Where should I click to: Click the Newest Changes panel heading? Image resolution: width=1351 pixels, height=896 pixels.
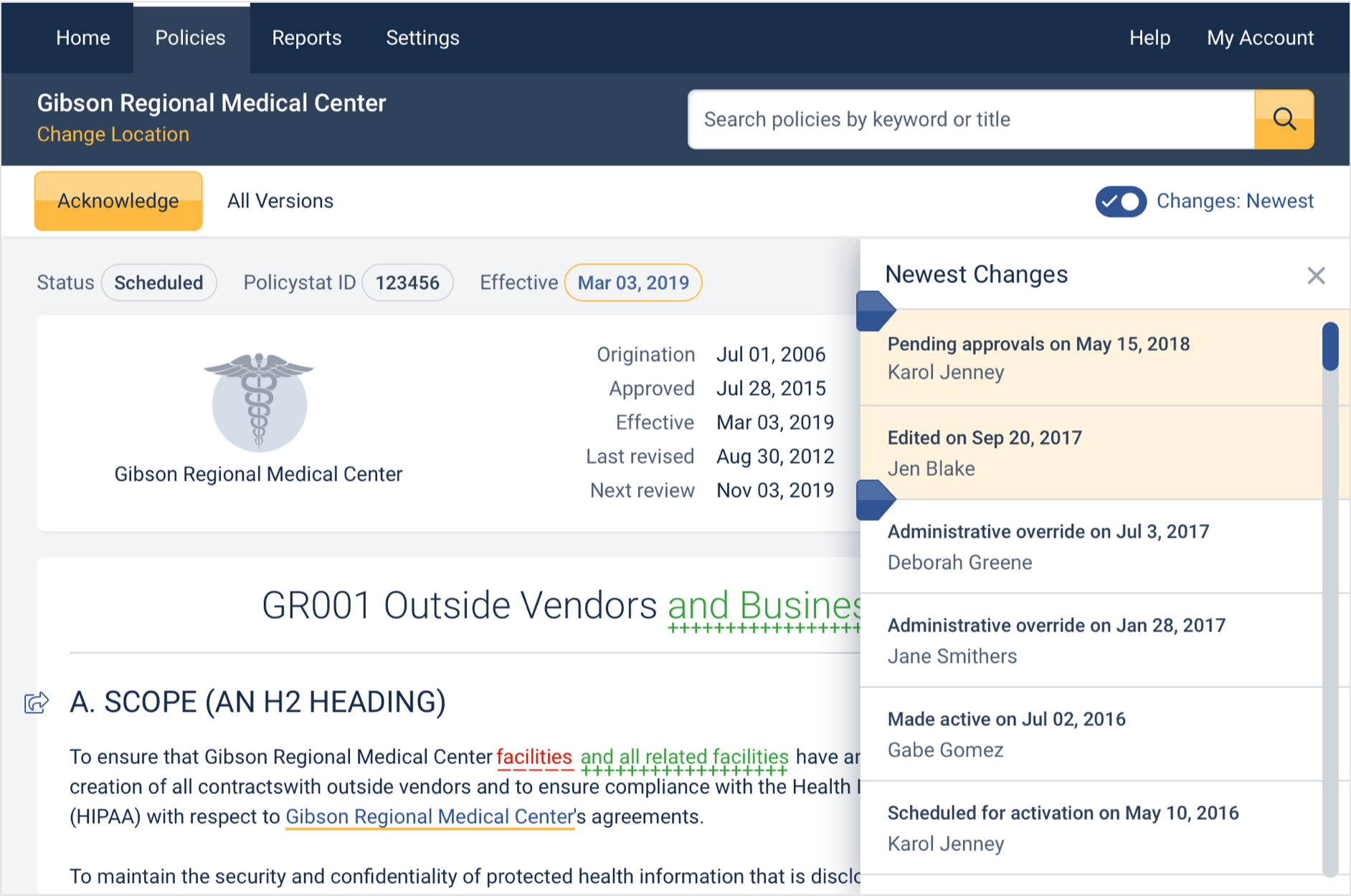coord(977,275)
